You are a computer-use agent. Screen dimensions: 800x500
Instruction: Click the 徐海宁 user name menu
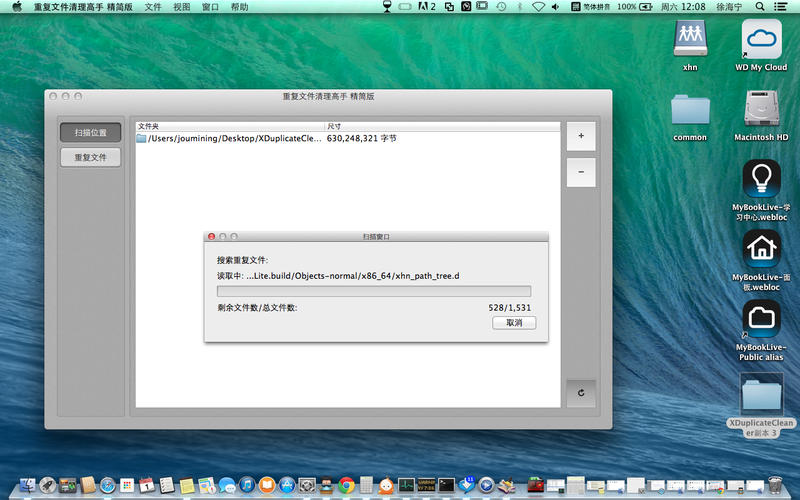(729, 7)
